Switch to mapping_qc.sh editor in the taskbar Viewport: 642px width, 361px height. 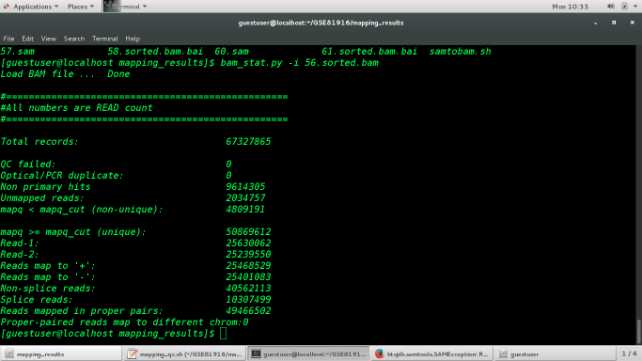(185, 354)
